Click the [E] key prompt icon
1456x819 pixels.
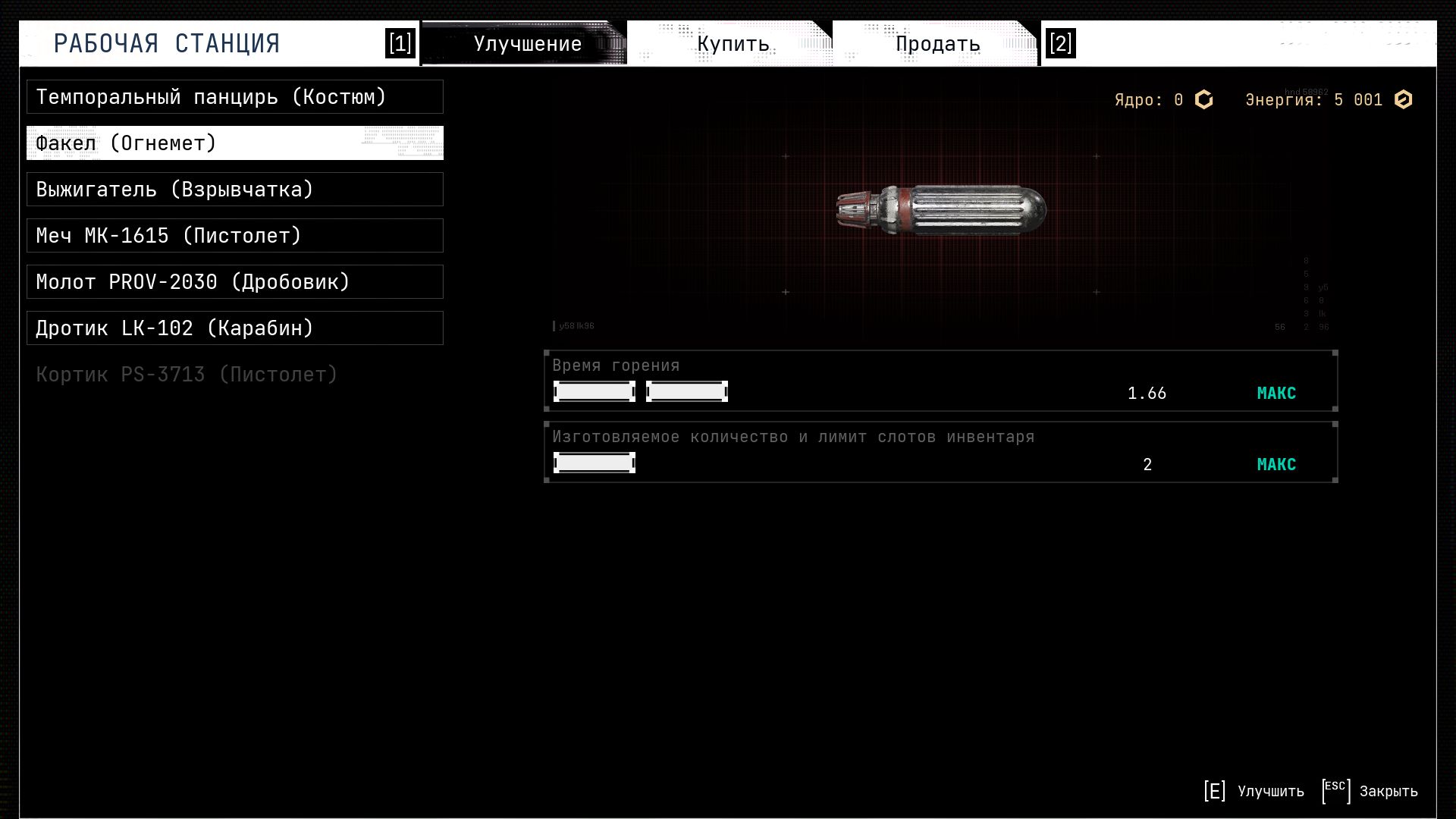[1214, 791]
